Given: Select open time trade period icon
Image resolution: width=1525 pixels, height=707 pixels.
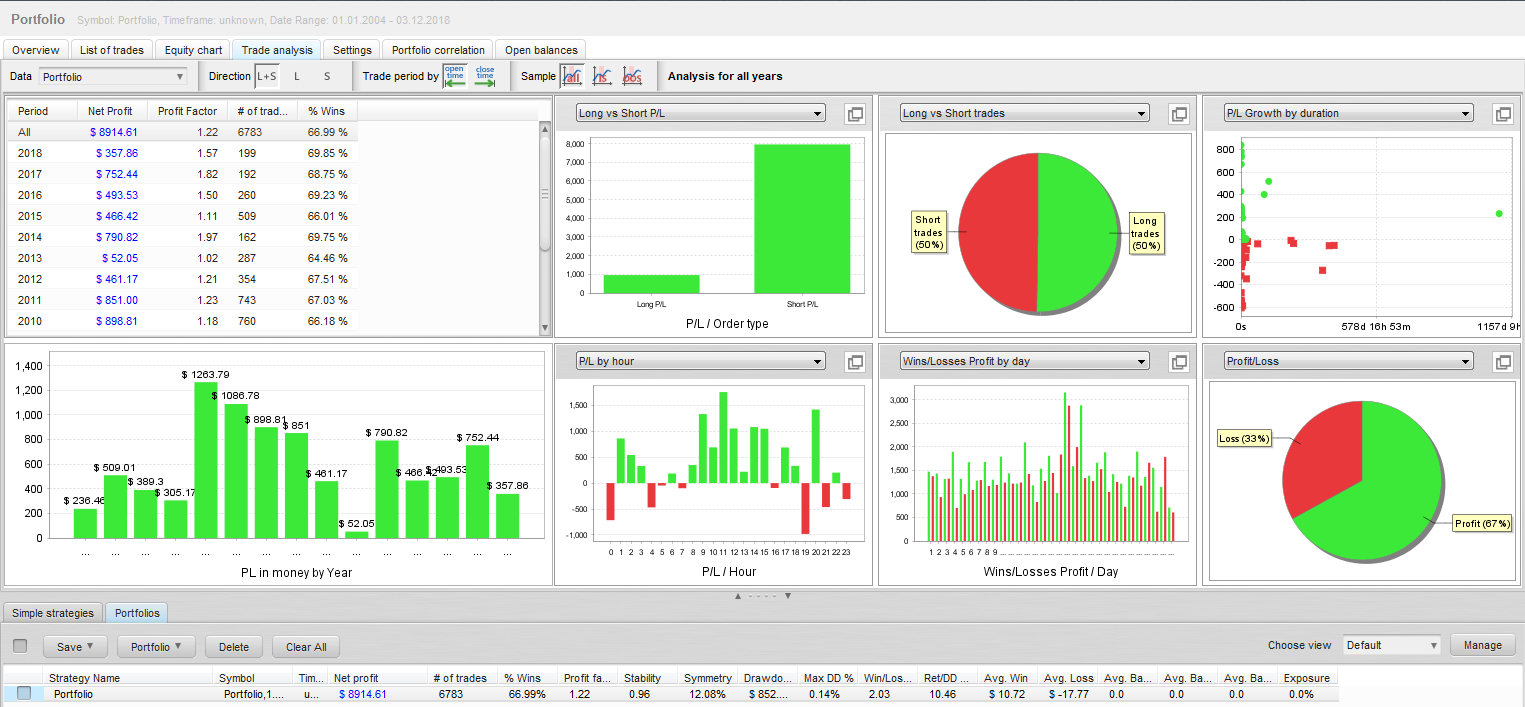Looking at the screenshot, I should [455, 76].
